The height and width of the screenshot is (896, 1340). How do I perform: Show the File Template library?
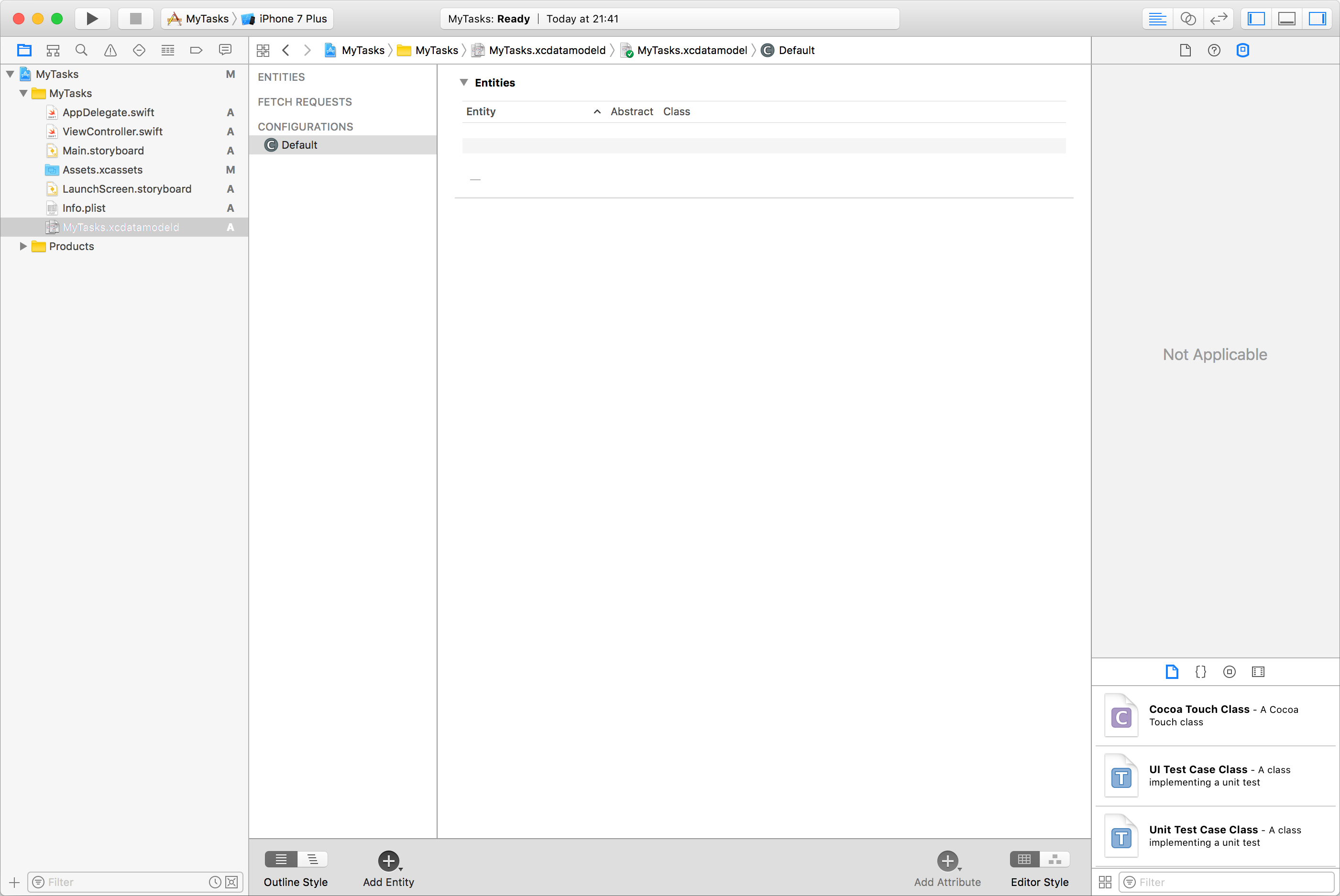click(x=1172, y=672)
